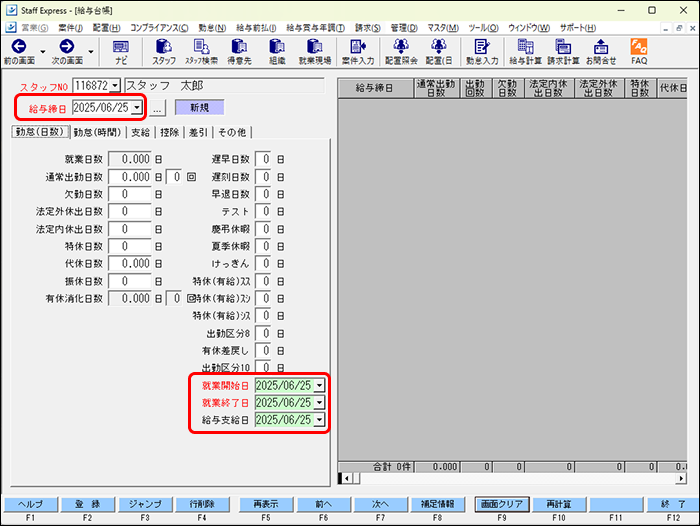Click the grid's right scroll arrow
Image resolution: width=700 pixels, height=526 pixels.
(x=681, y=478)
